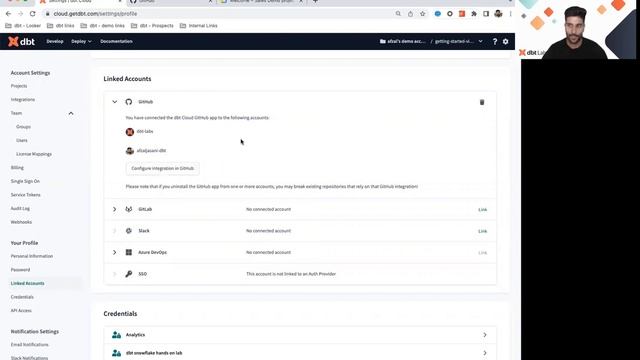Open dbt - demo links bookmark folder

pyautogui.click(x=102, y=25)
